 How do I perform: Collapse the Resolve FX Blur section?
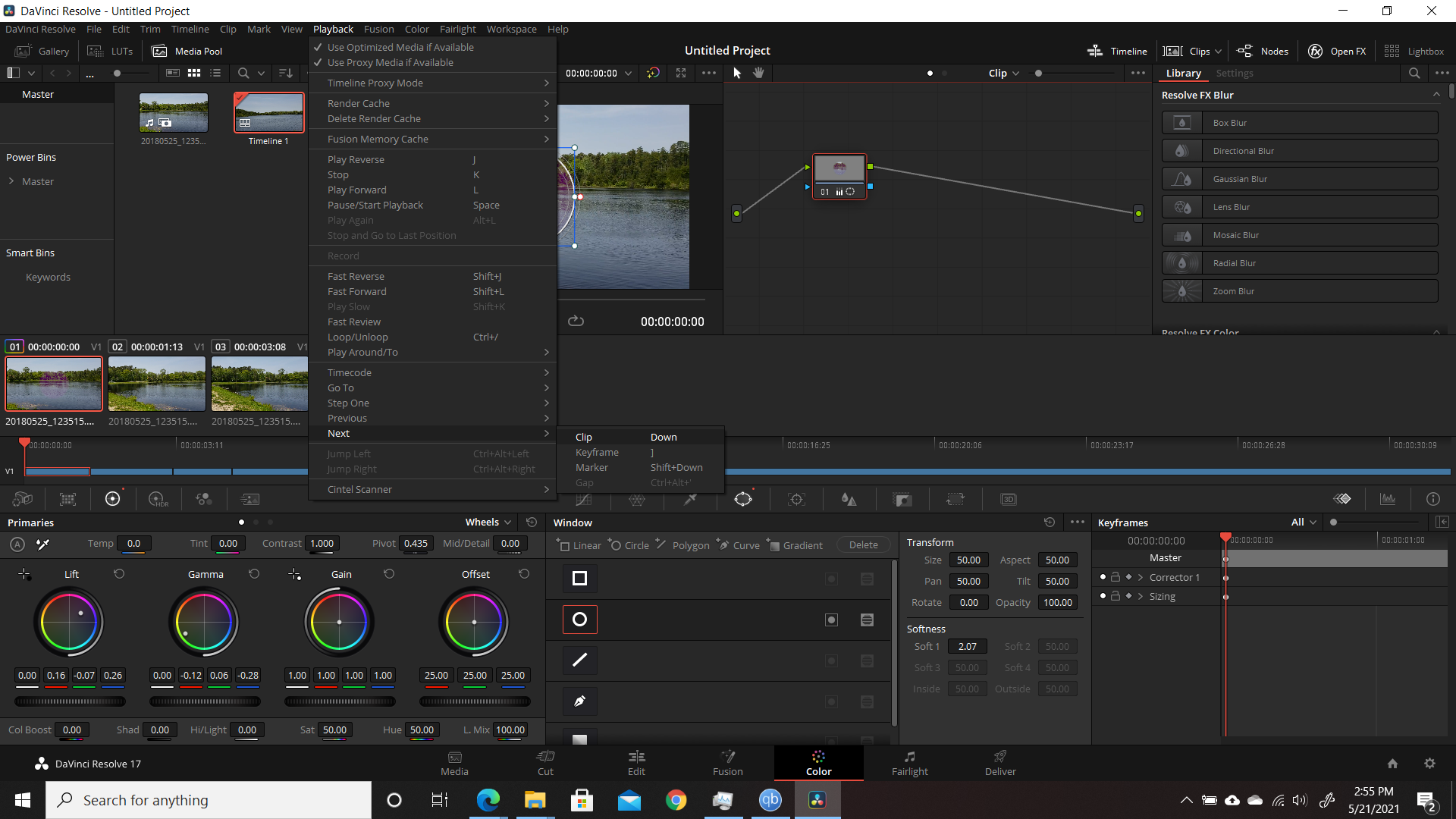pyautogui.click(x=1436, y=95)
